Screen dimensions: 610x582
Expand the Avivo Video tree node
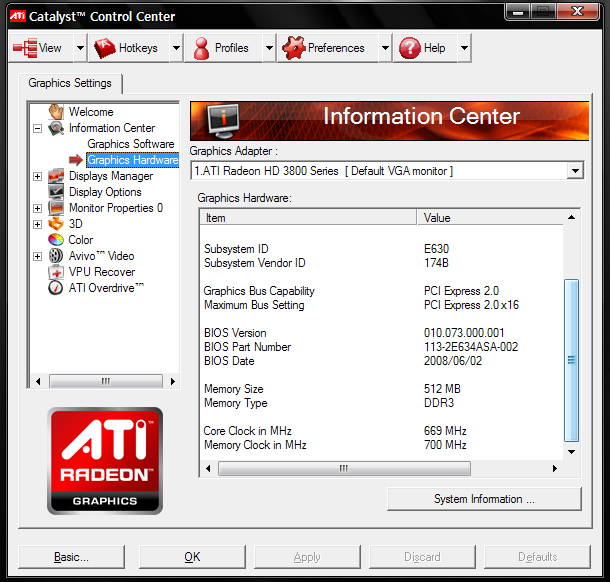(x=37, y=256)
